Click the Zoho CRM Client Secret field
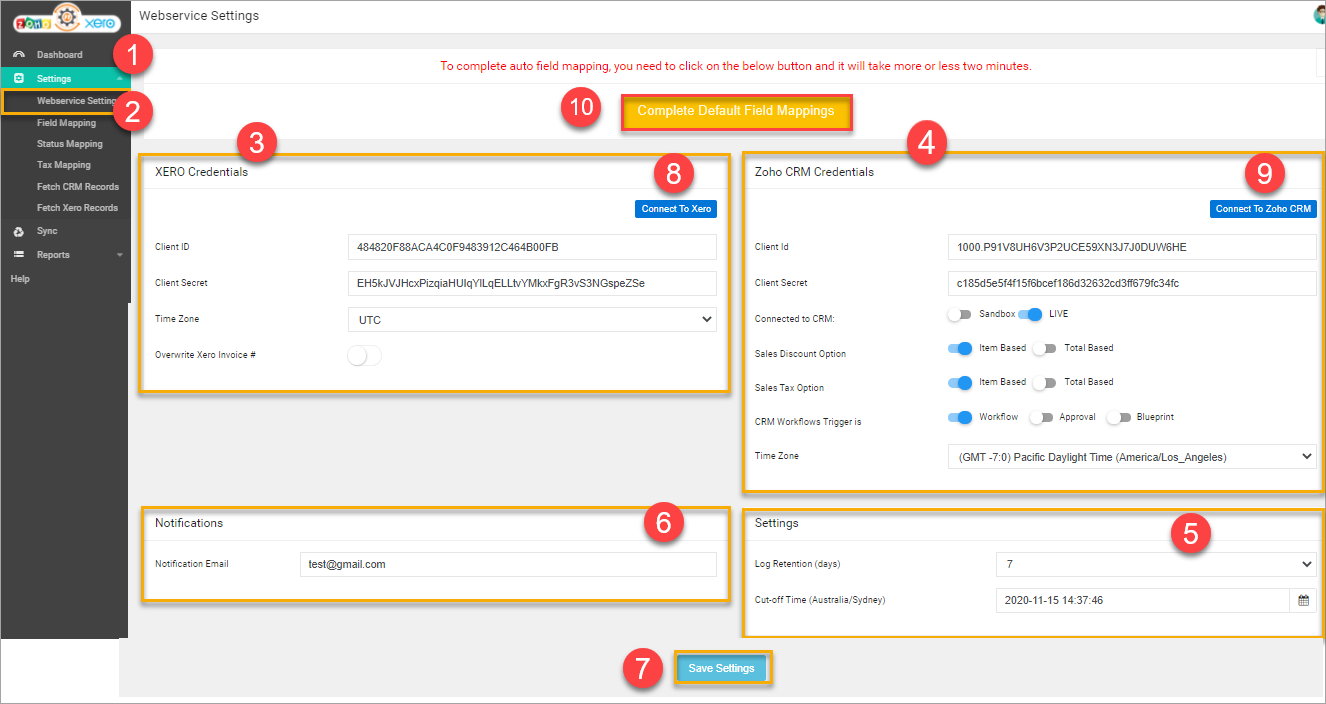 coord(1132,283)
